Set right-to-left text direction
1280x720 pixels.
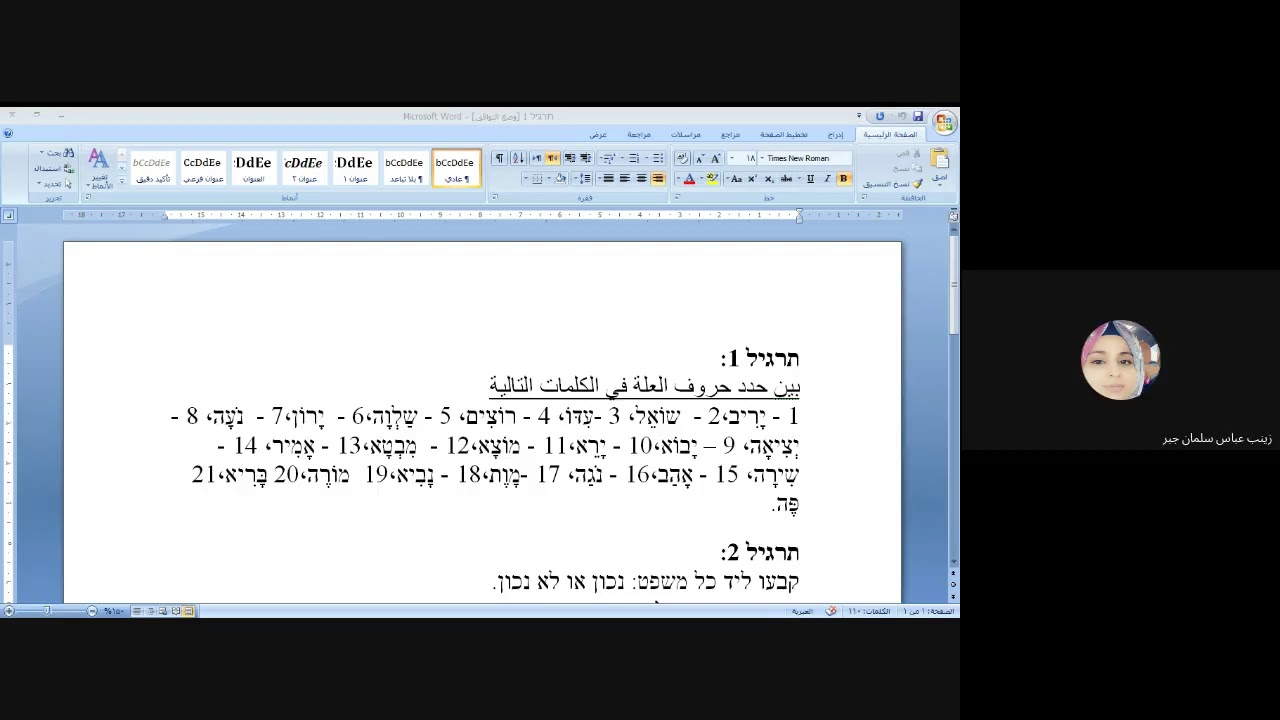552,158
